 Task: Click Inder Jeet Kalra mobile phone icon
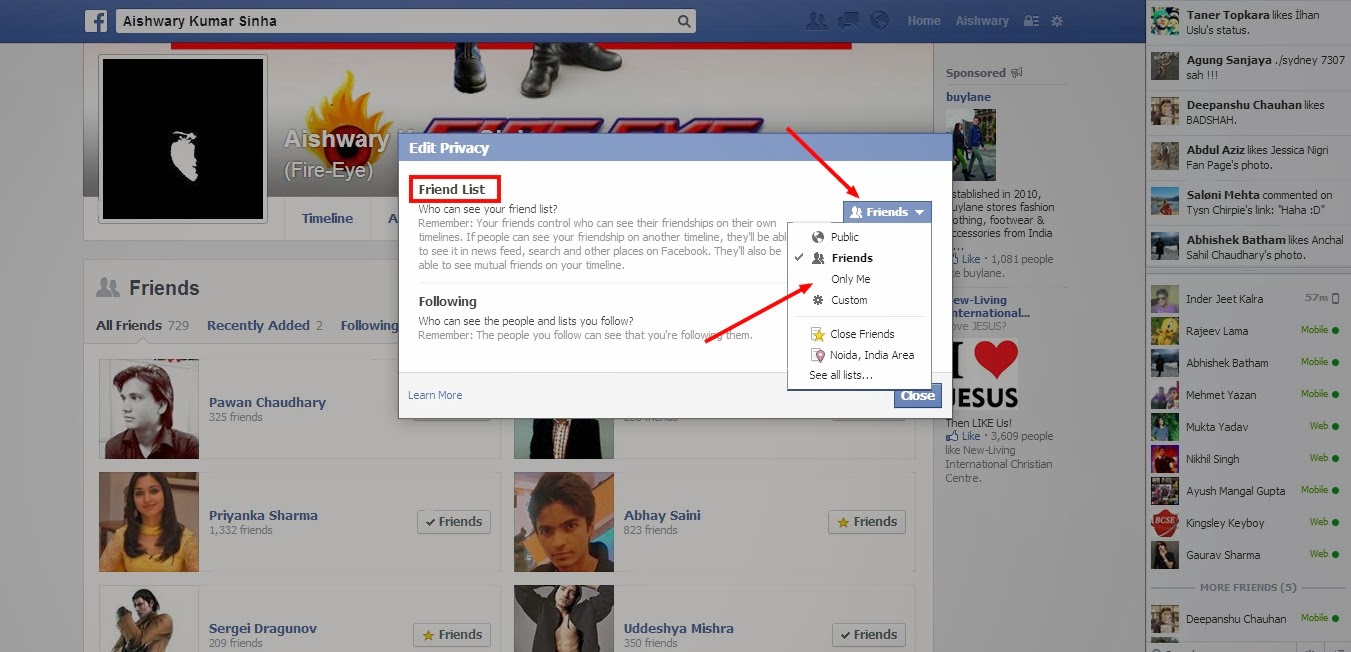coord(1335,298)
